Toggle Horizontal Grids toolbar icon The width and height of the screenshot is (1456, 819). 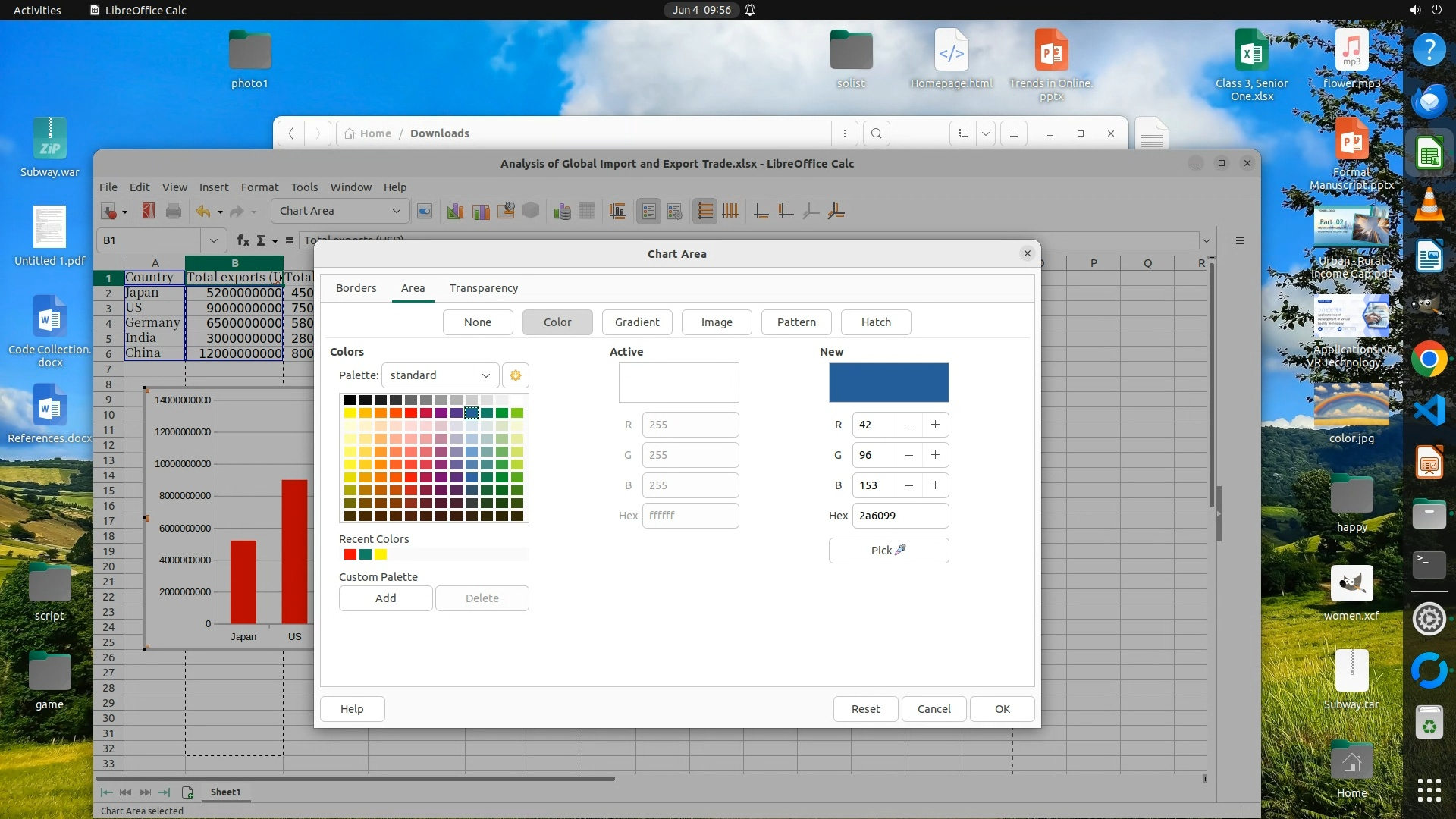click(704, 211)
